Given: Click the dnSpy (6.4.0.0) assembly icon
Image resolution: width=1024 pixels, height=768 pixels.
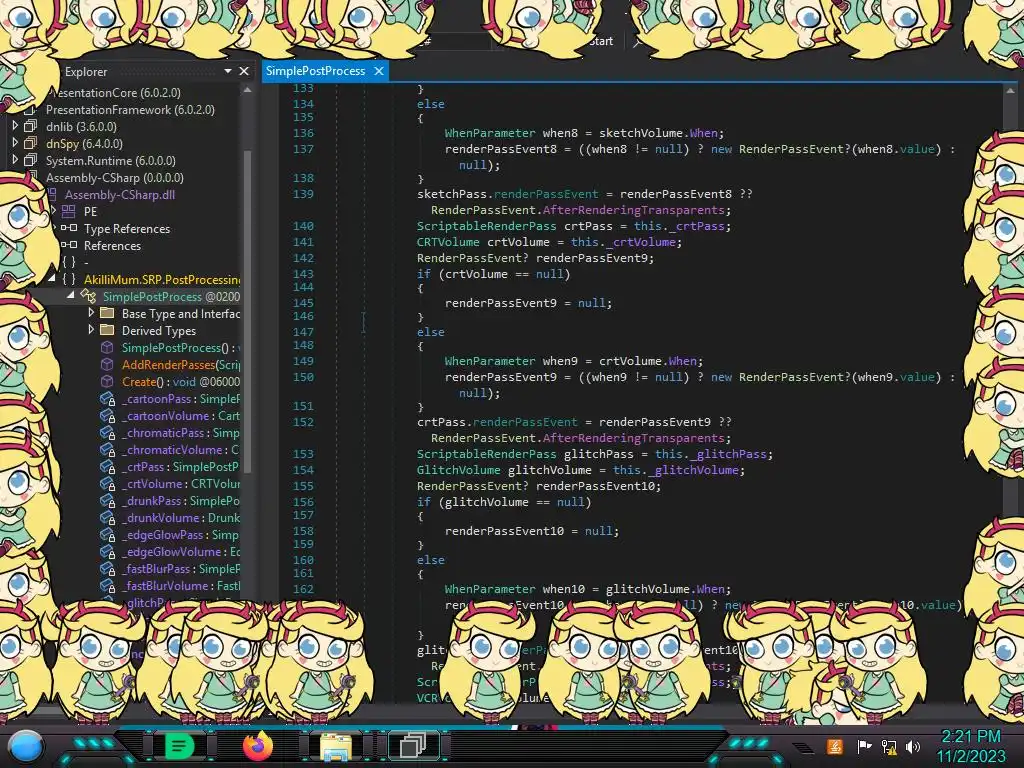Looking at the screenshot, I should pos(31,143).
